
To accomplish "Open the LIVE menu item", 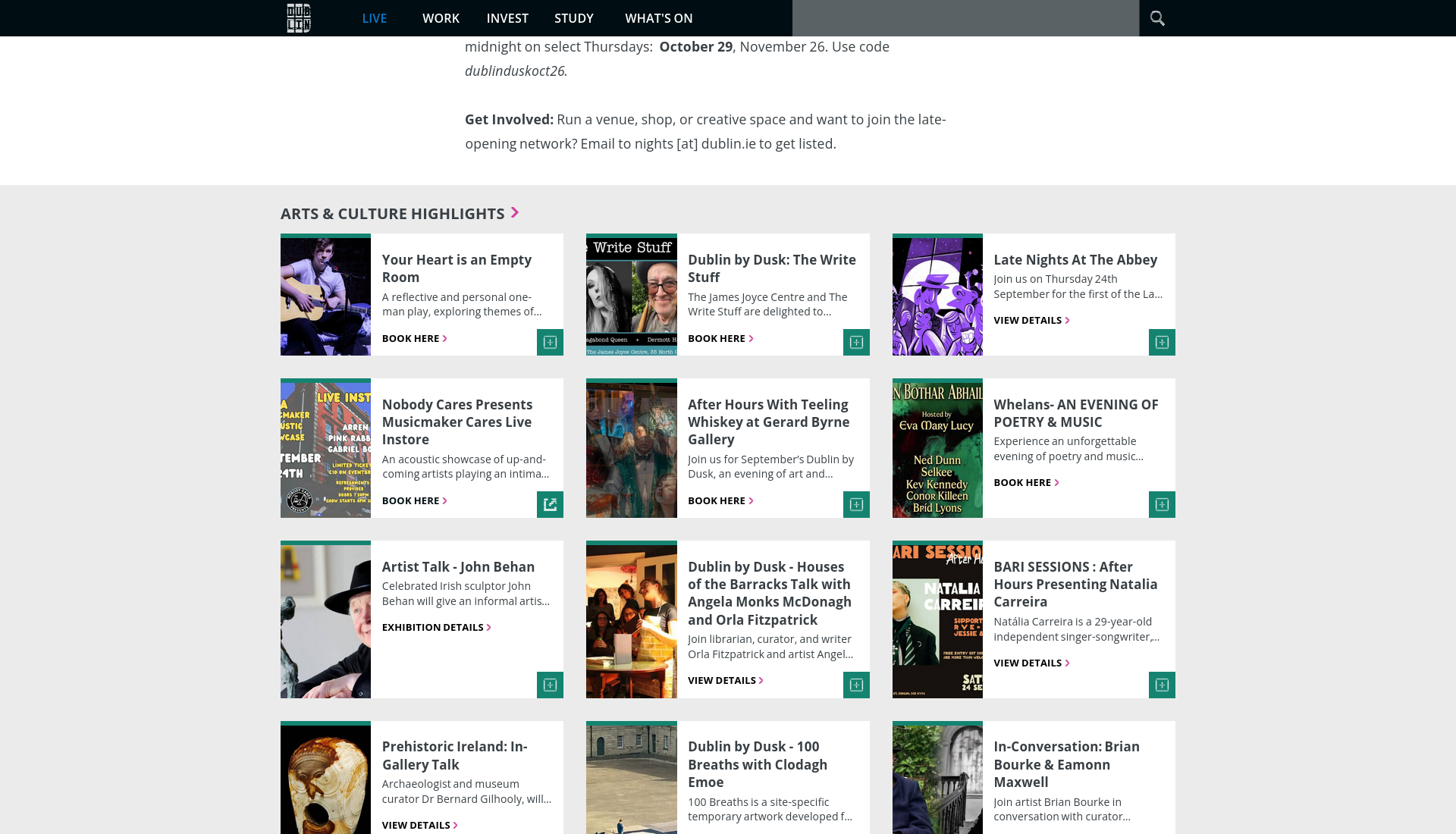I will [x=375, y=18].
